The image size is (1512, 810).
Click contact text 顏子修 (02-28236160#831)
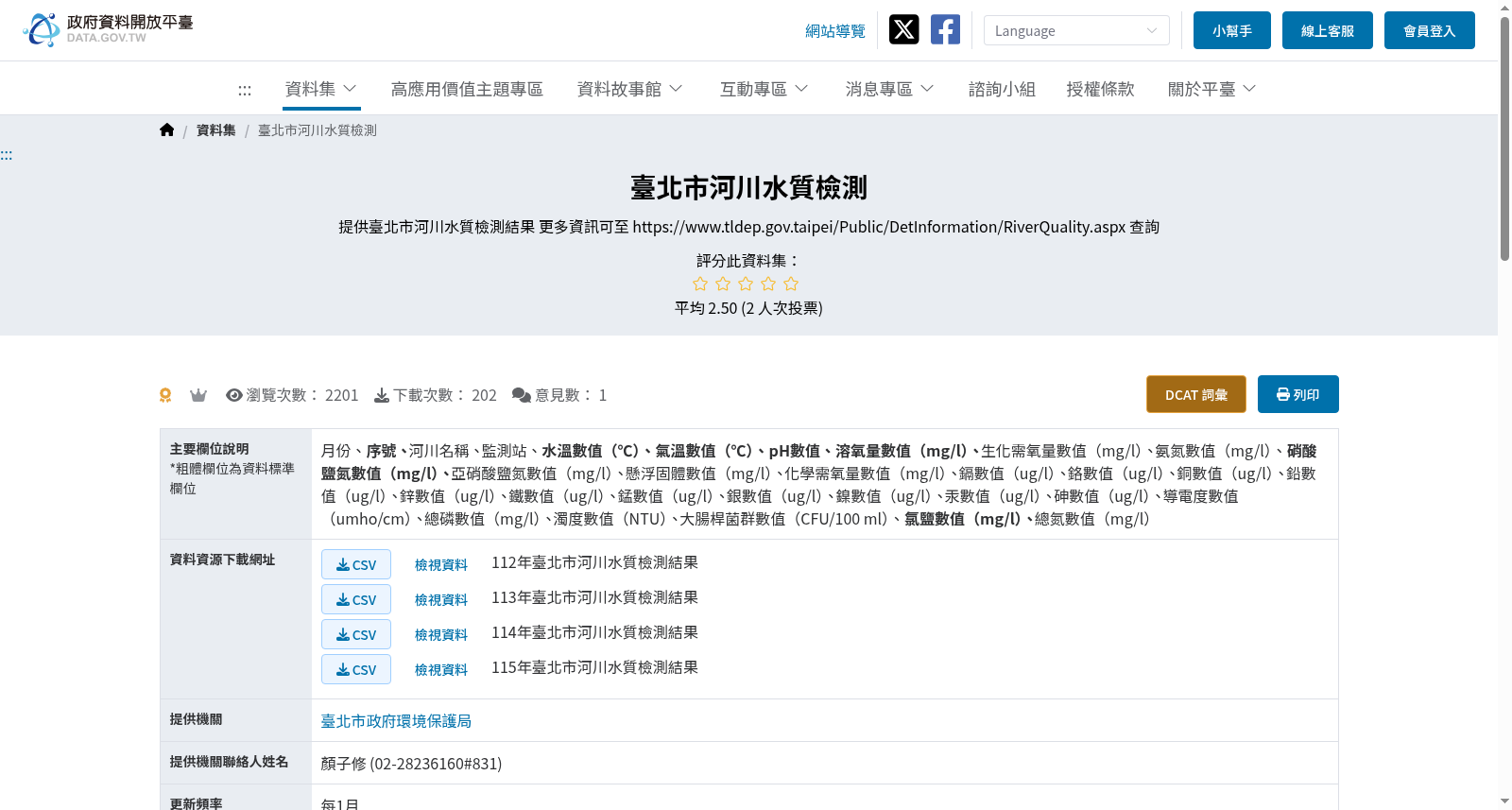click(x=411, y=763)
